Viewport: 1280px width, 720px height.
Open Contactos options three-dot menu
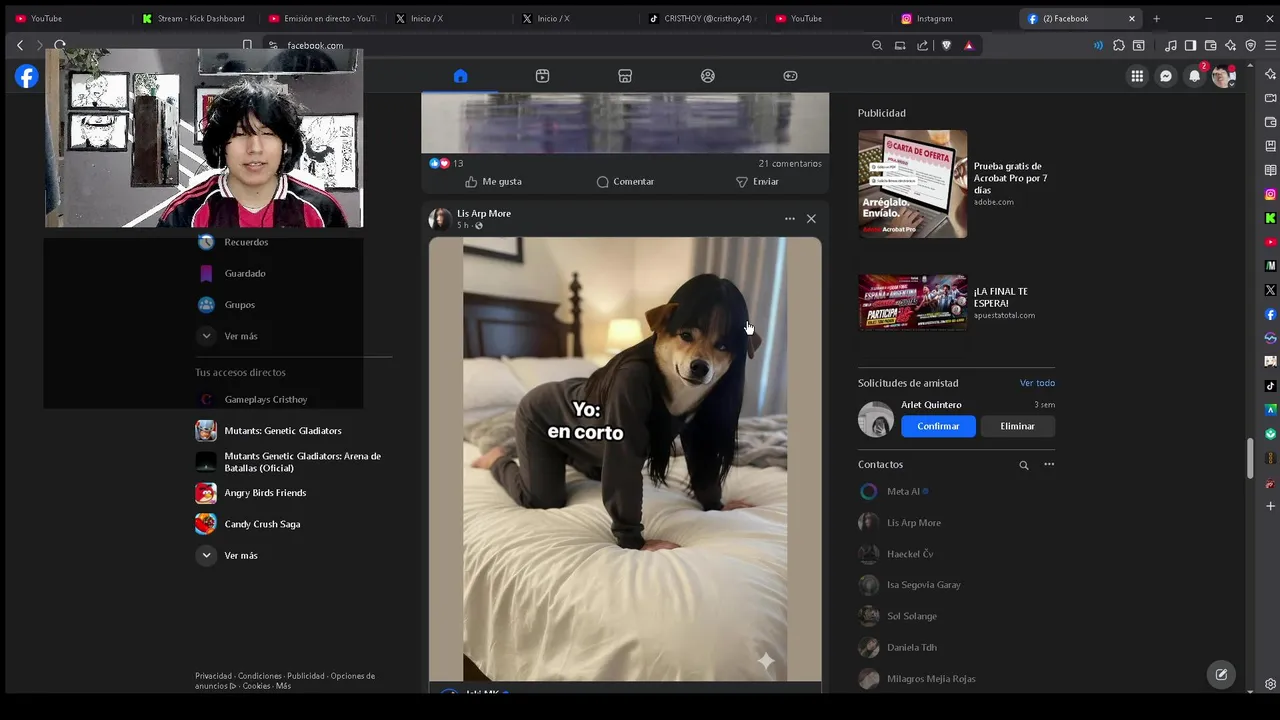[1049, 464]
